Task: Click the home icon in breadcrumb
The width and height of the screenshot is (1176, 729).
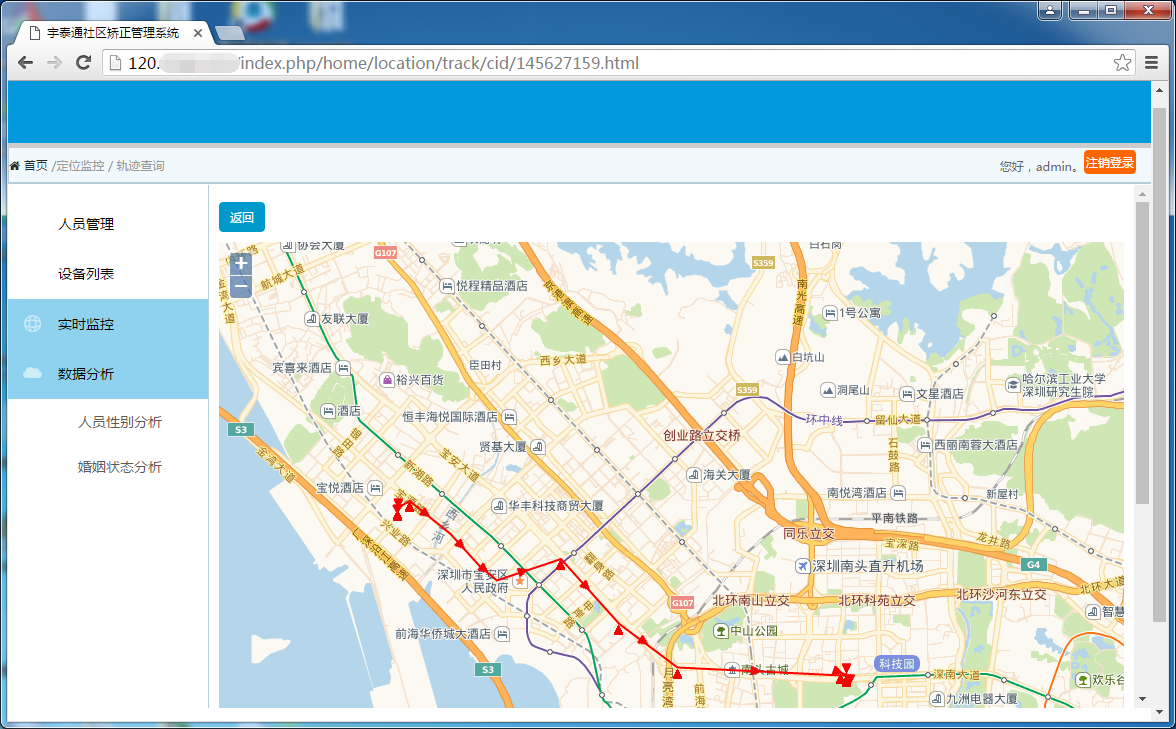Action: click(14, 166)
